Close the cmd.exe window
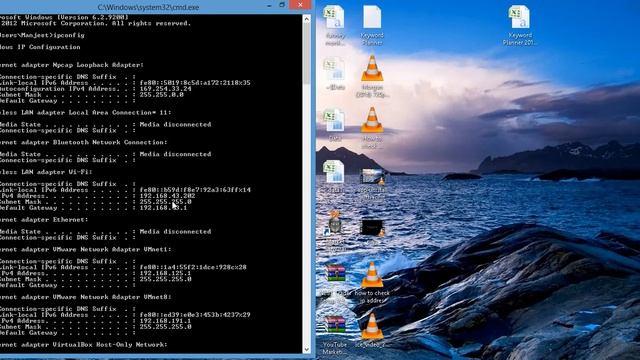Screen dimensions: 640x360 pos(300,5)
